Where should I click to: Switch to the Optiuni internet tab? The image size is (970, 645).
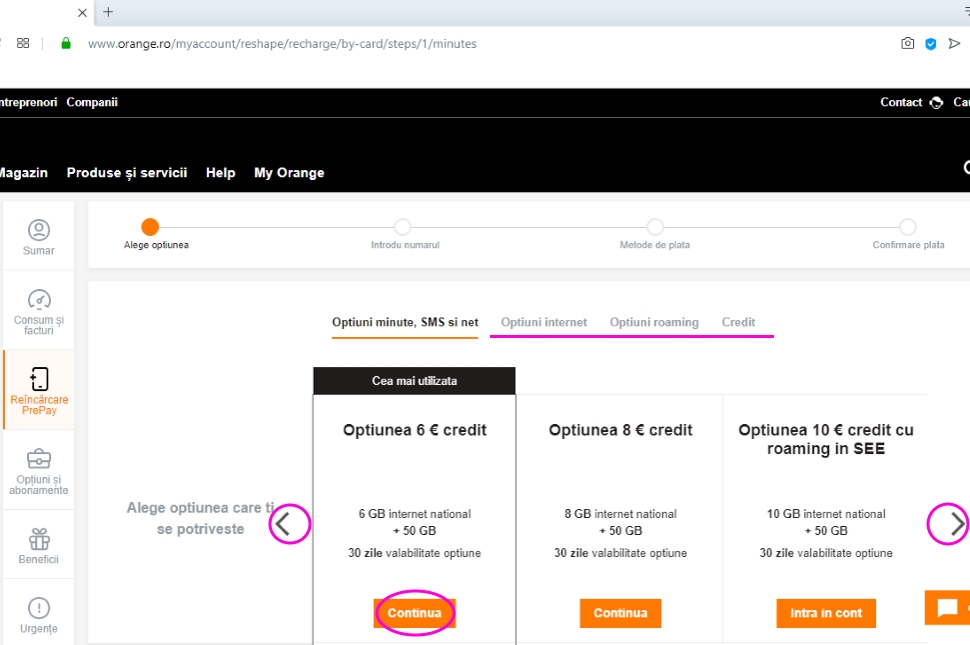pos(544,322)
